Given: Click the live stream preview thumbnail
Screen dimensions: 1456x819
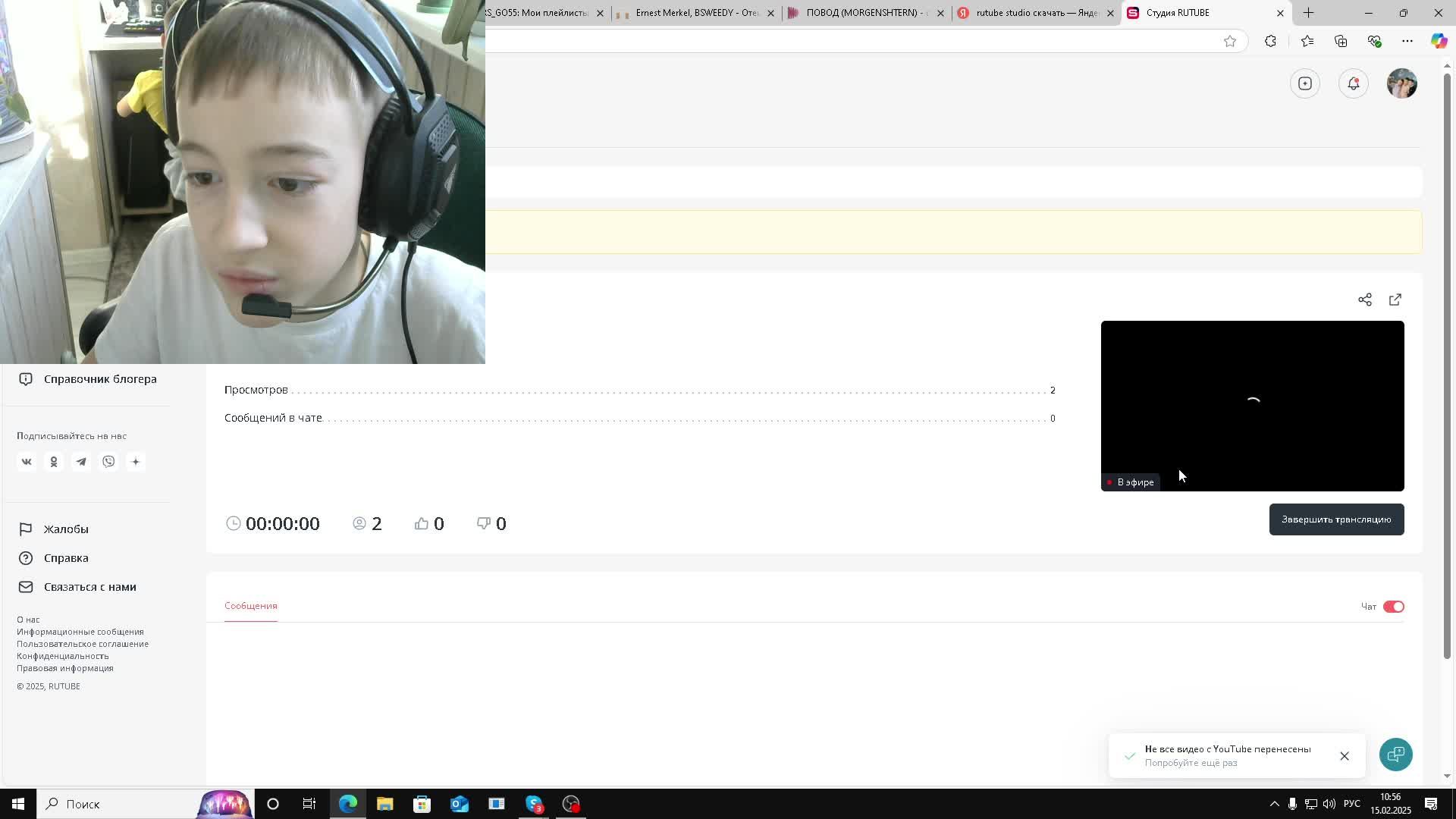Looking at the screenshot, I should 1252,406.
